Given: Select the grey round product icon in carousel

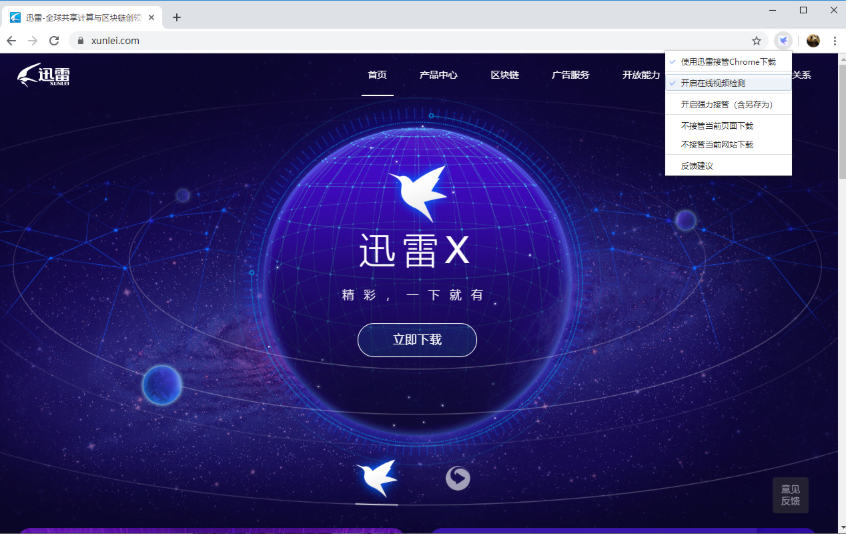Looking at the screenshot, I should pyautogui.click(x=458, y=479).
